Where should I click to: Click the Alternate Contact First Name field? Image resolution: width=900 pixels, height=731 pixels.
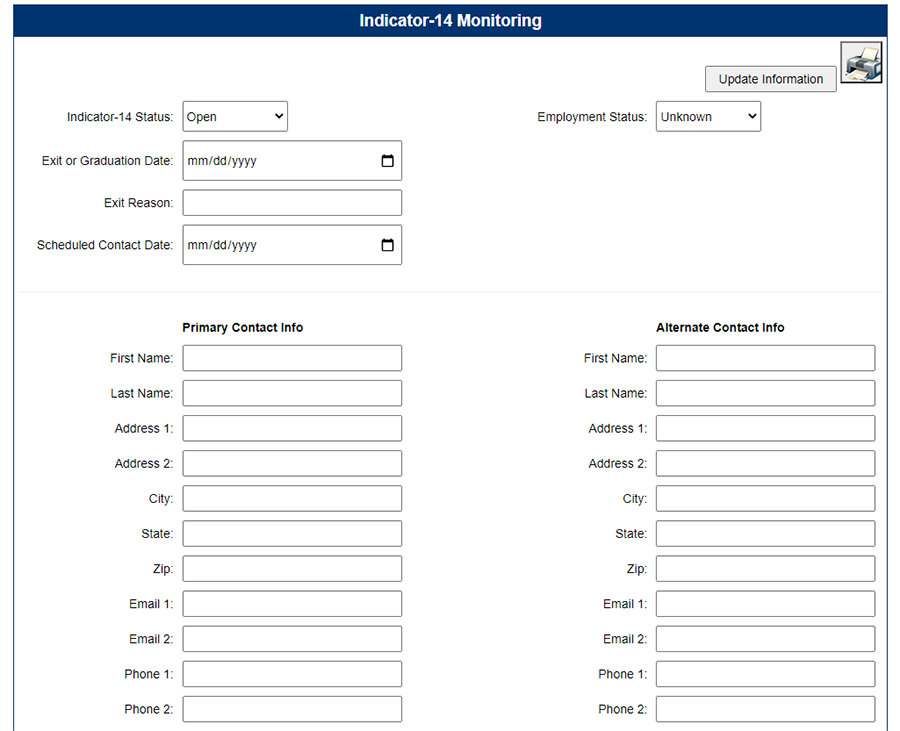coord(765,358)
